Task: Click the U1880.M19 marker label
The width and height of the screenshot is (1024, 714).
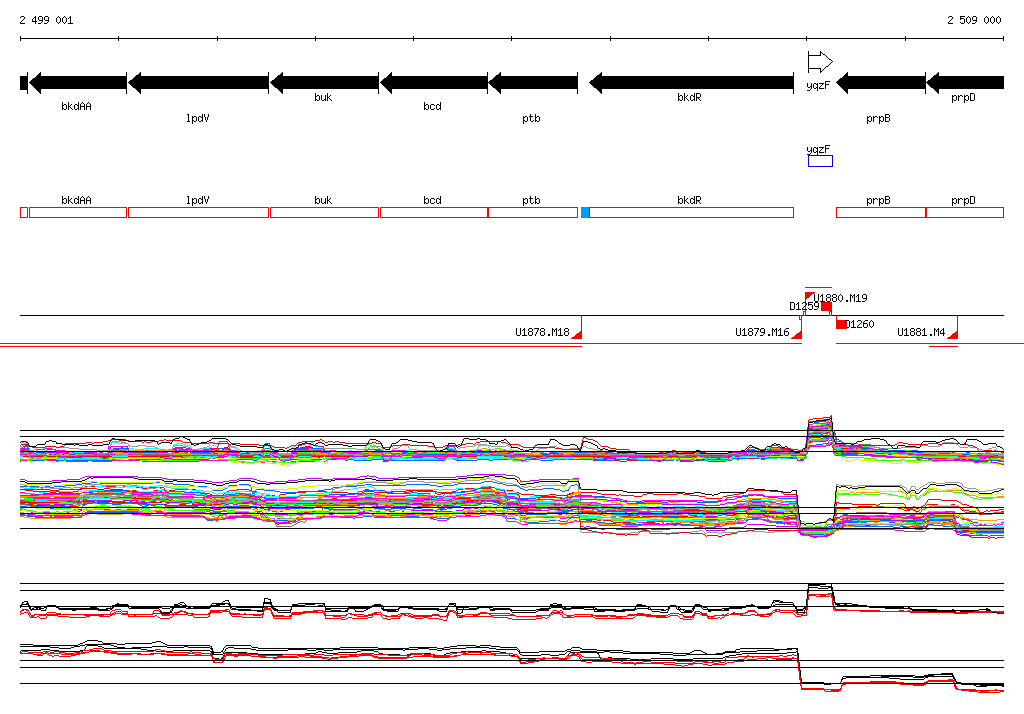Action: (841, 298)
